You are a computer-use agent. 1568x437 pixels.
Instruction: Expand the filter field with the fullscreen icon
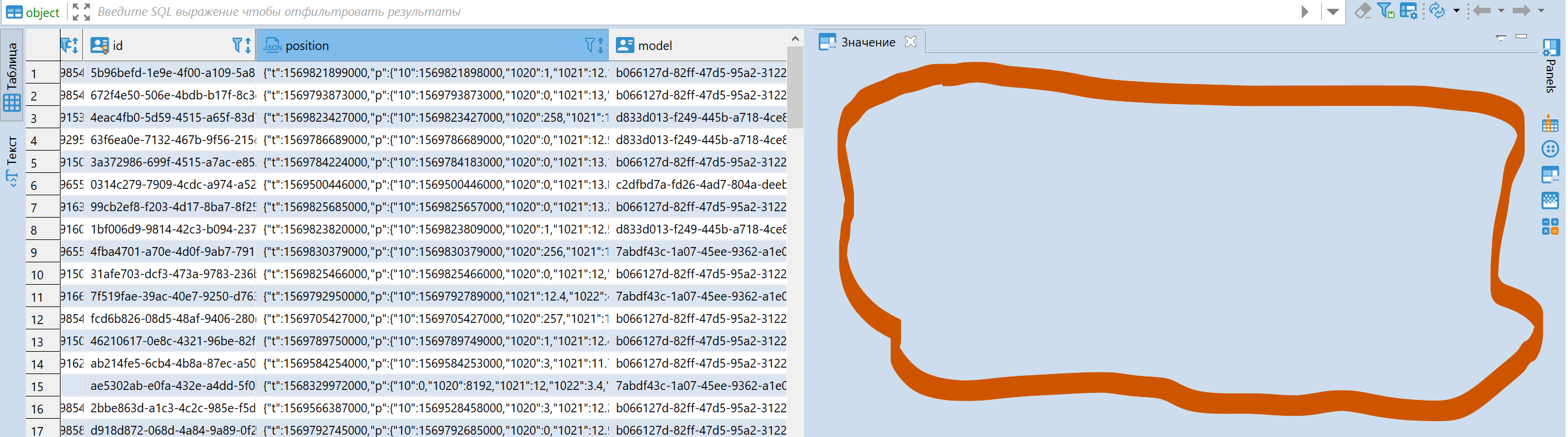(81, 12)
